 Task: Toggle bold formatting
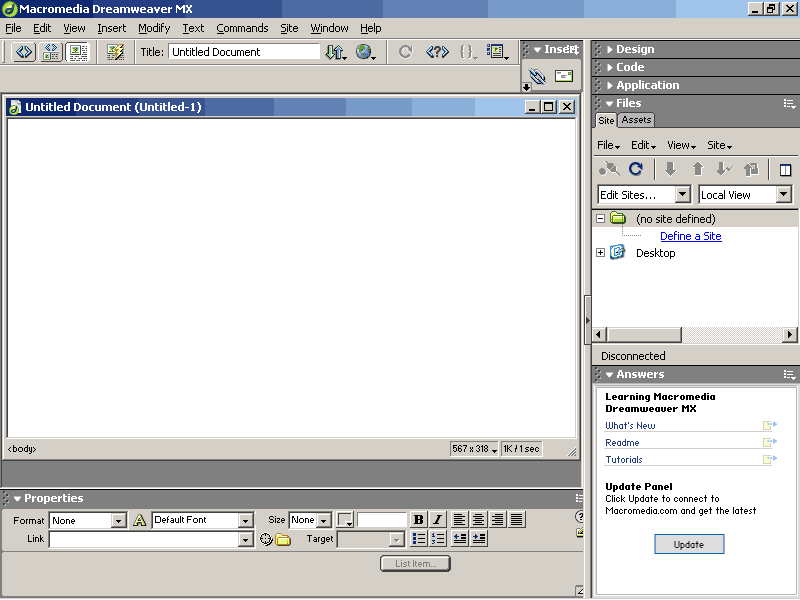pos(418,519)
